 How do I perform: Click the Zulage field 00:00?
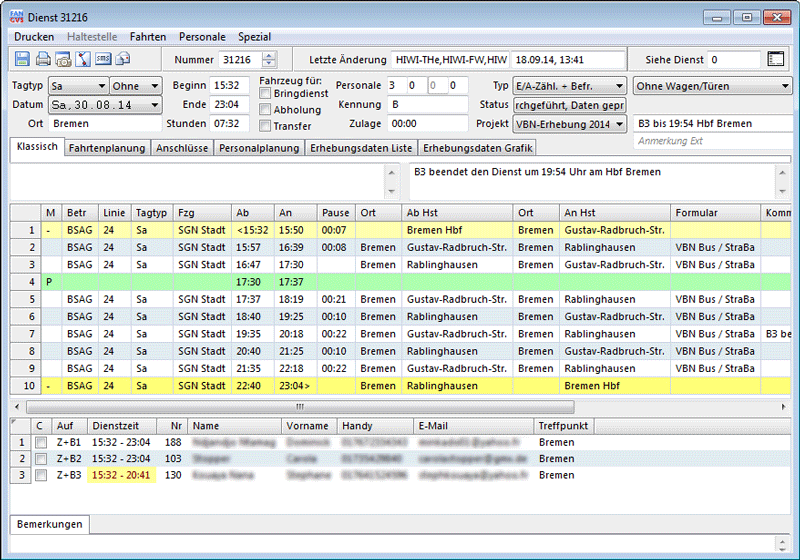point(427,123)
